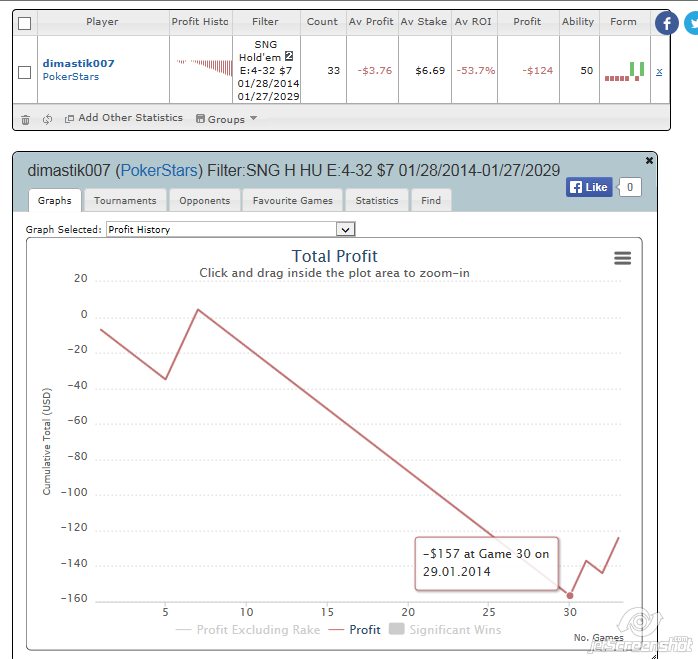Click the Ability value 50
698x659 pixels.
tap(587, 71)
